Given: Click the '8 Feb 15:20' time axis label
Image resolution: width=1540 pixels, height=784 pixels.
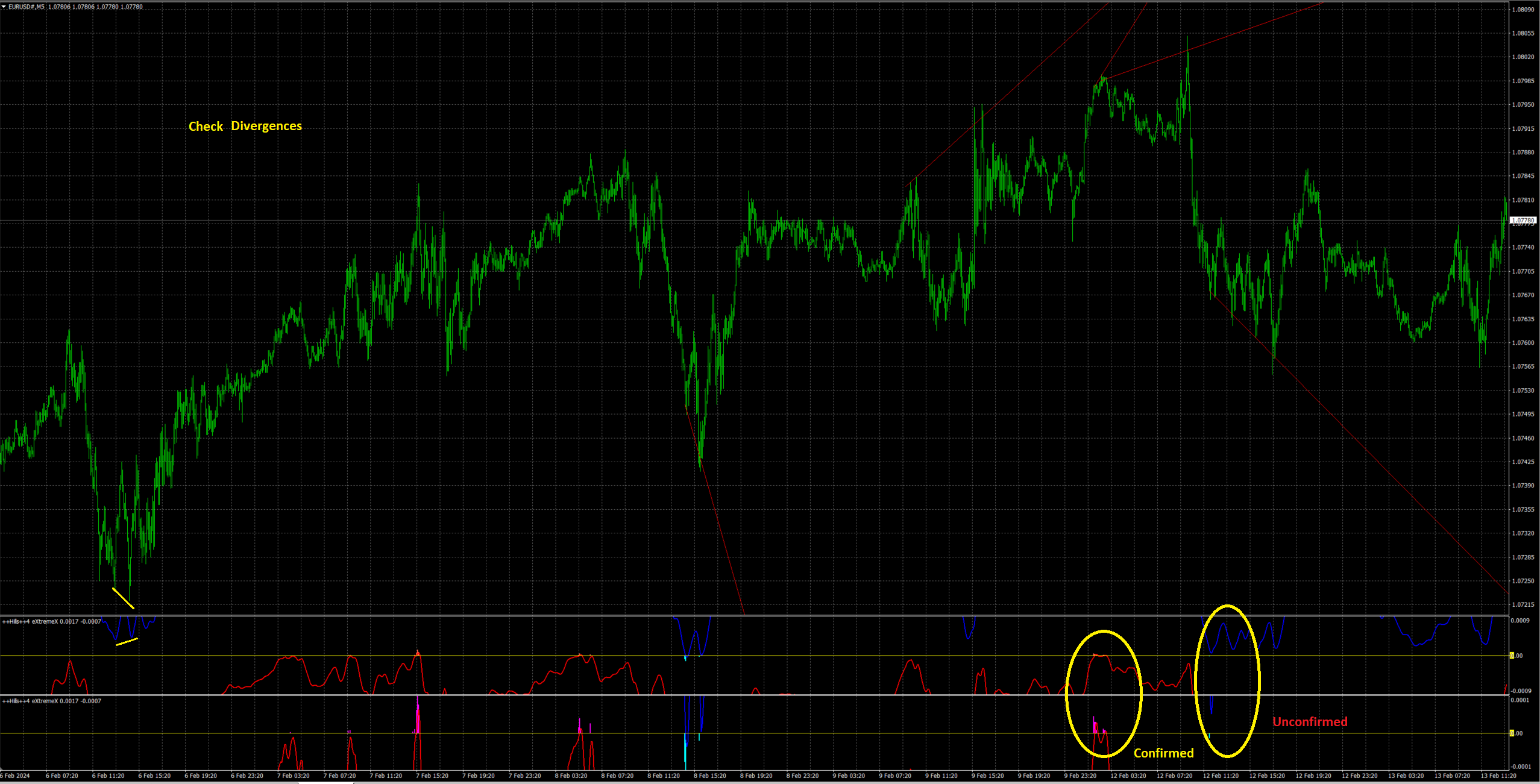Looking at the screenshot, I should click(710, 776).
